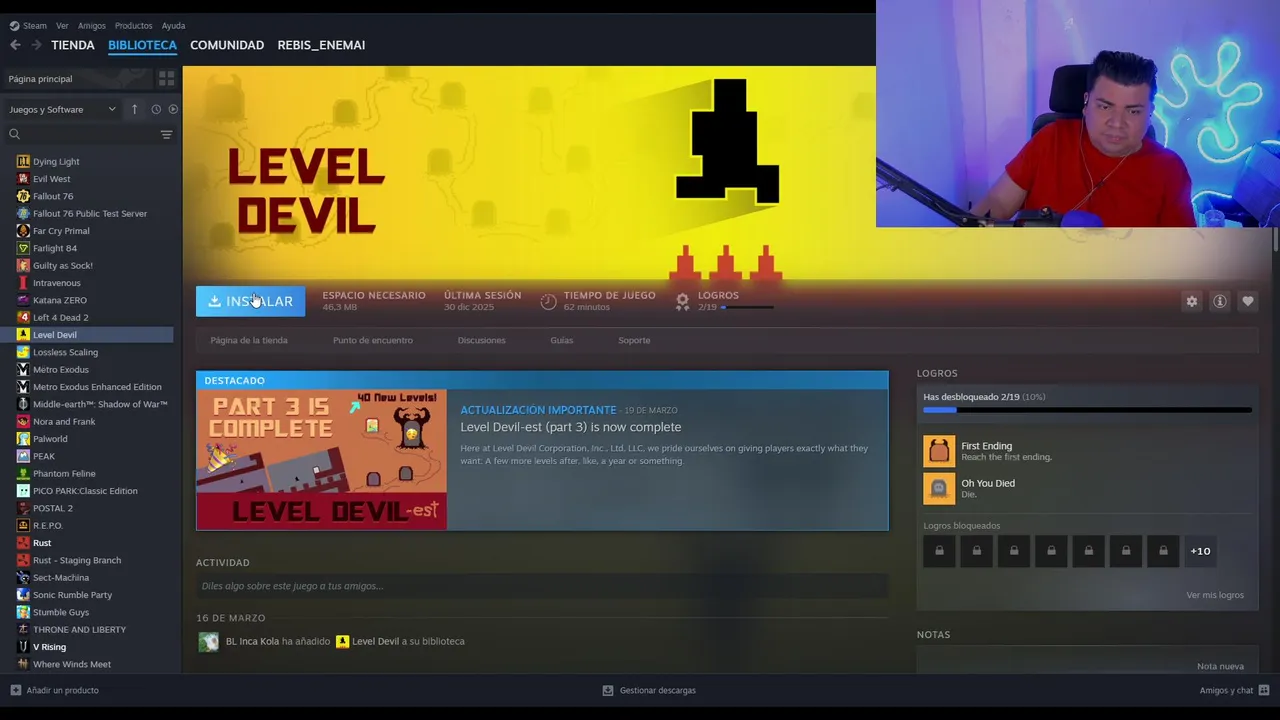Click Gestionar descargas

(649, 690)
